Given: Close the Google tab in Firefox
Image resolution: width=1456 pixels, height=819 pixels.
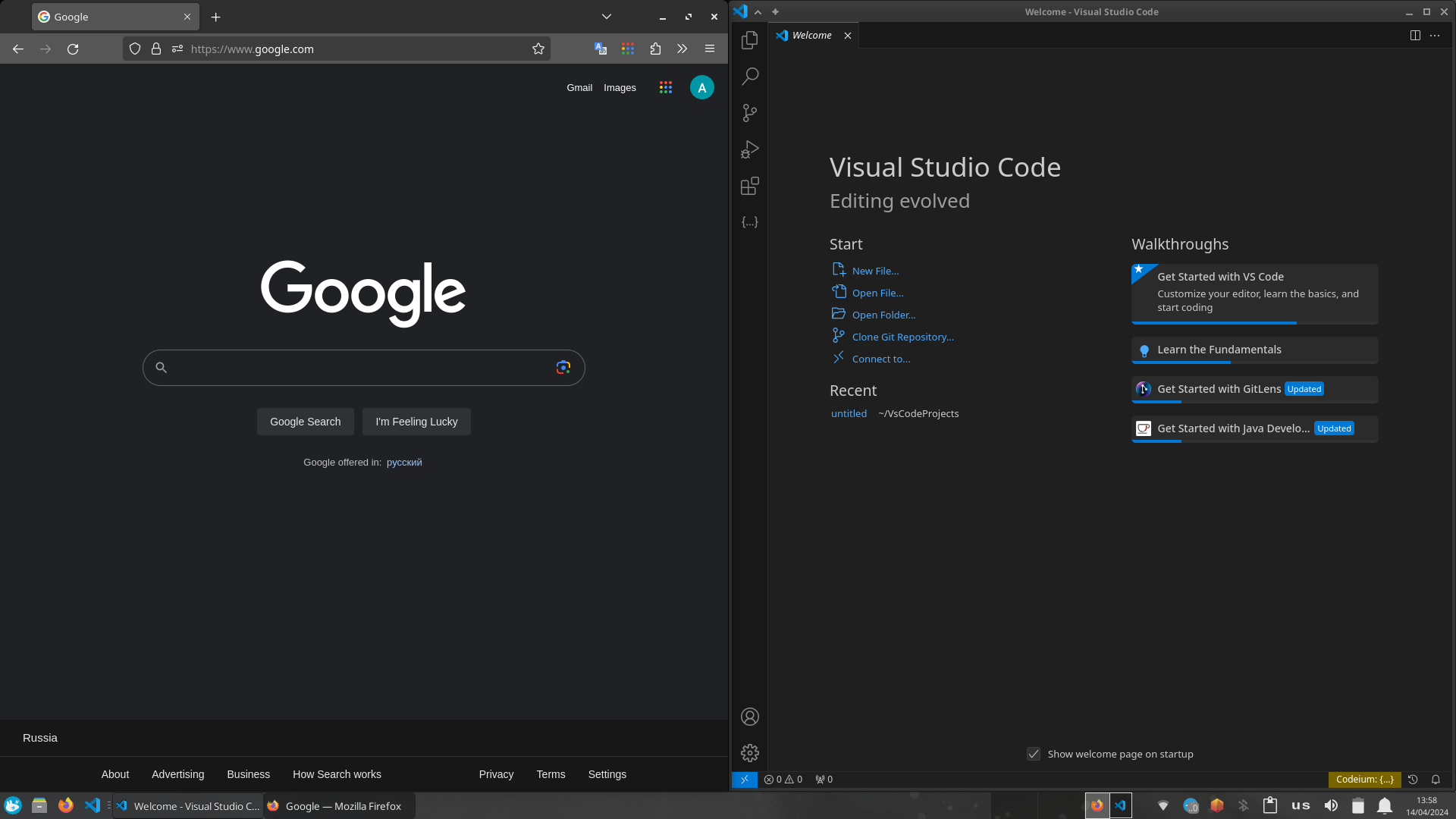Looking at the screenshot, I should pyautogui.click(x=187, y=17).
